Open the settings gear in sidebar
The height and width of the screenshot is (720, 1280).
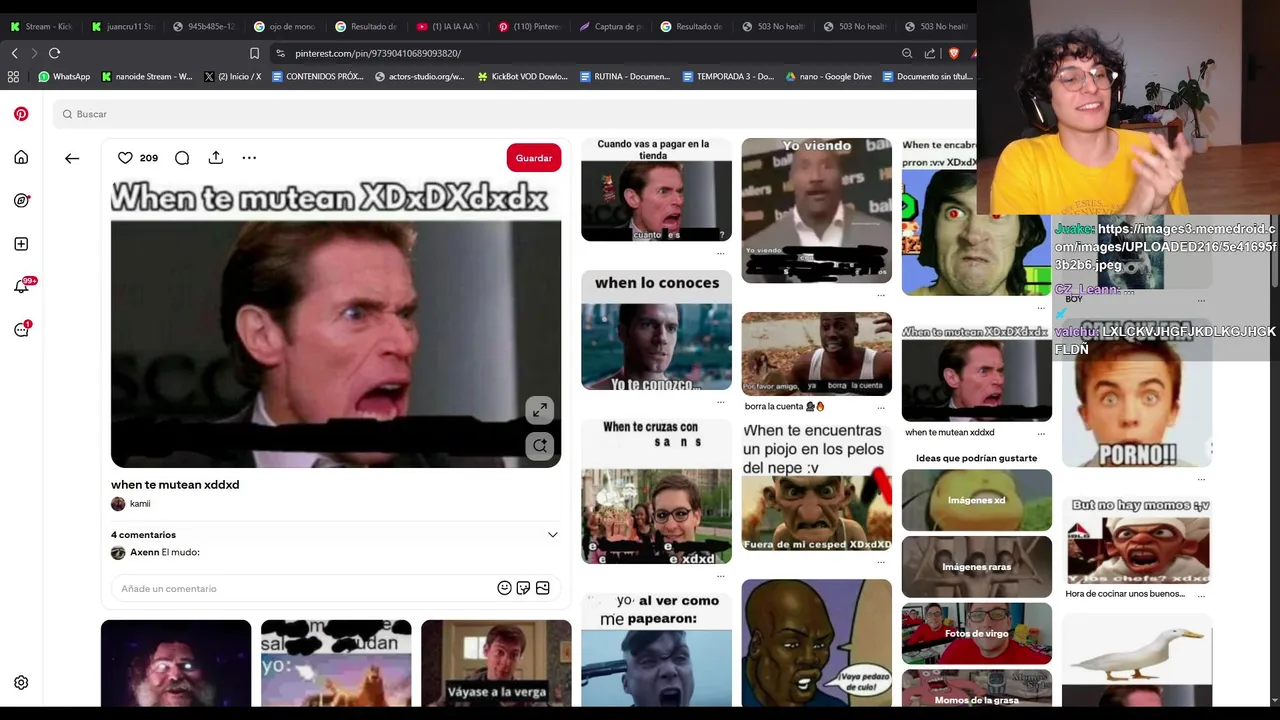(x=21, y=683)
